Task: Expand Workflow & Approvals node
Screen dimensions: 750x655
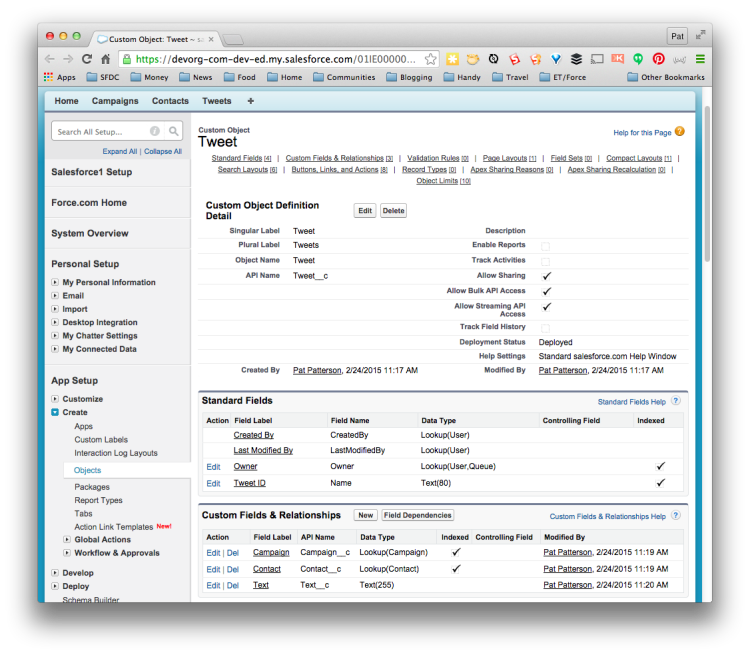Action: (x=67, y=553)
